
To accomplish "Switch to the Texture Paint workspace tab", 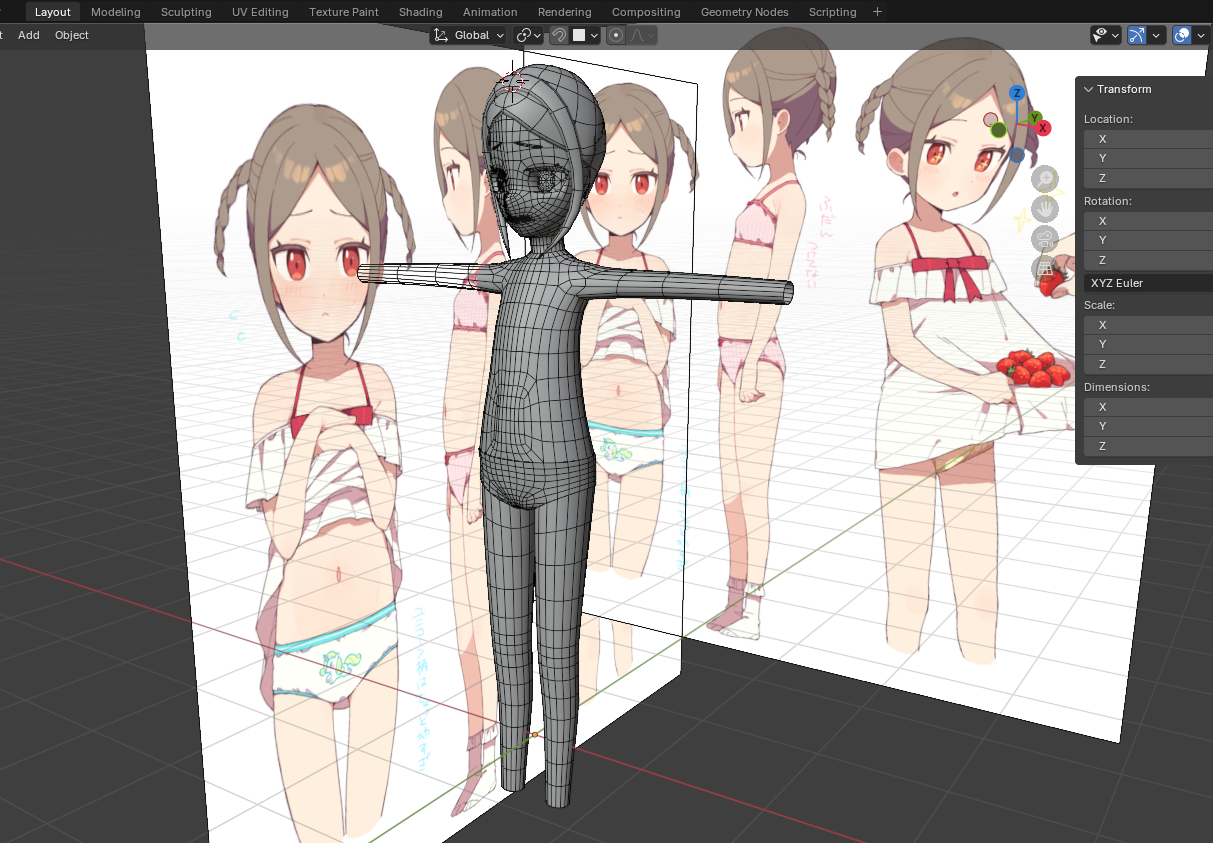I will pyautogui.click(x=344, y=12).
